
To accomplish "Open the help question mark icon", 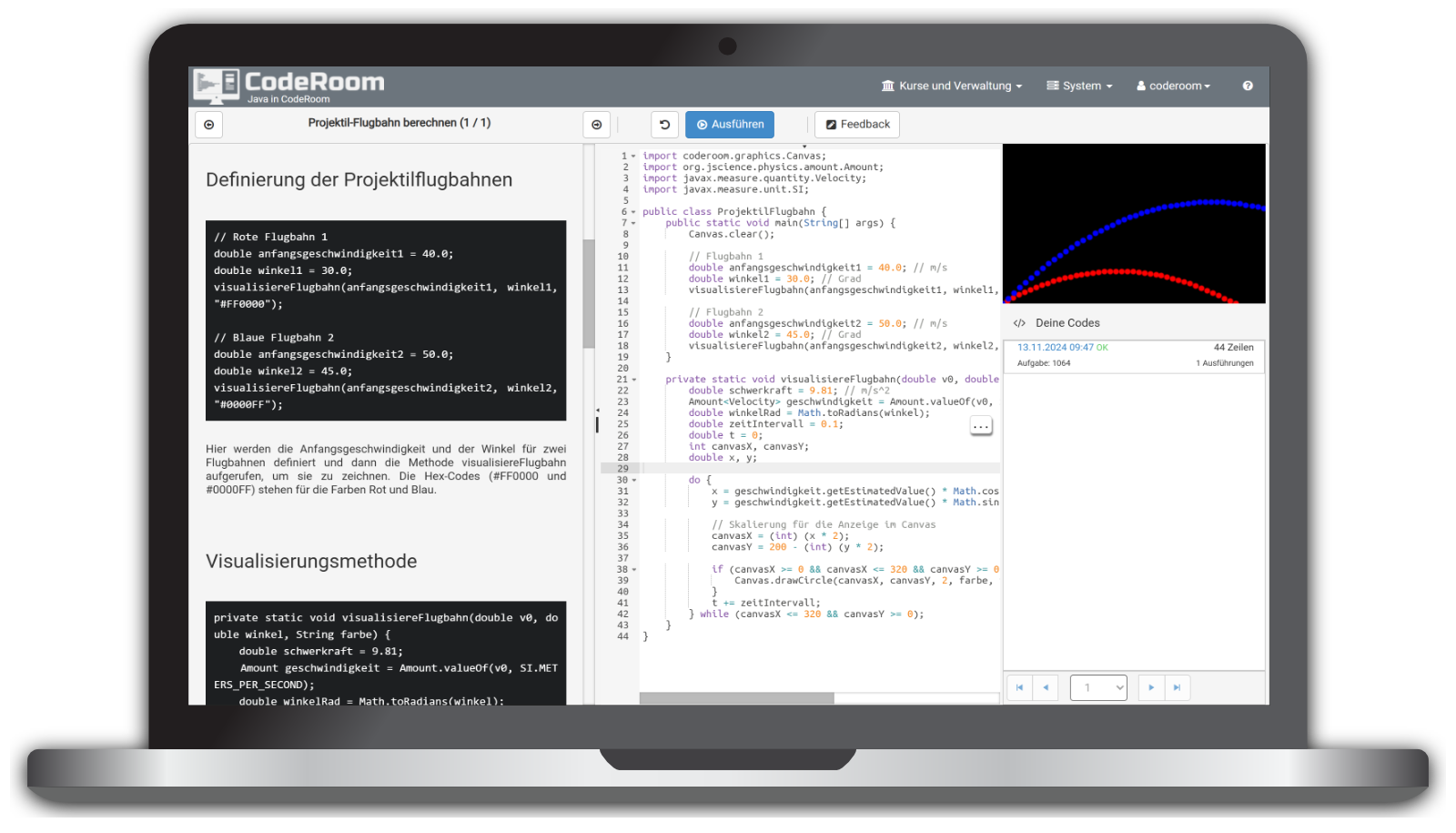I will click(1248, 86).
